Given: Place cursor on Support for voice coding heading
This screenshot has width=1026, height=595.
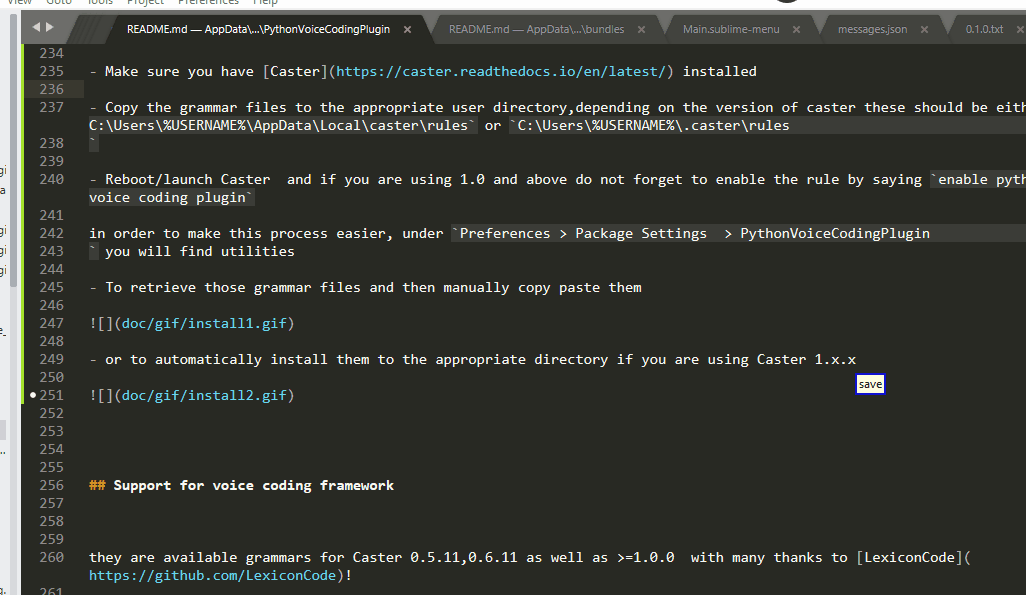Looking at the screenshot, I should click(x=253, y=486).
